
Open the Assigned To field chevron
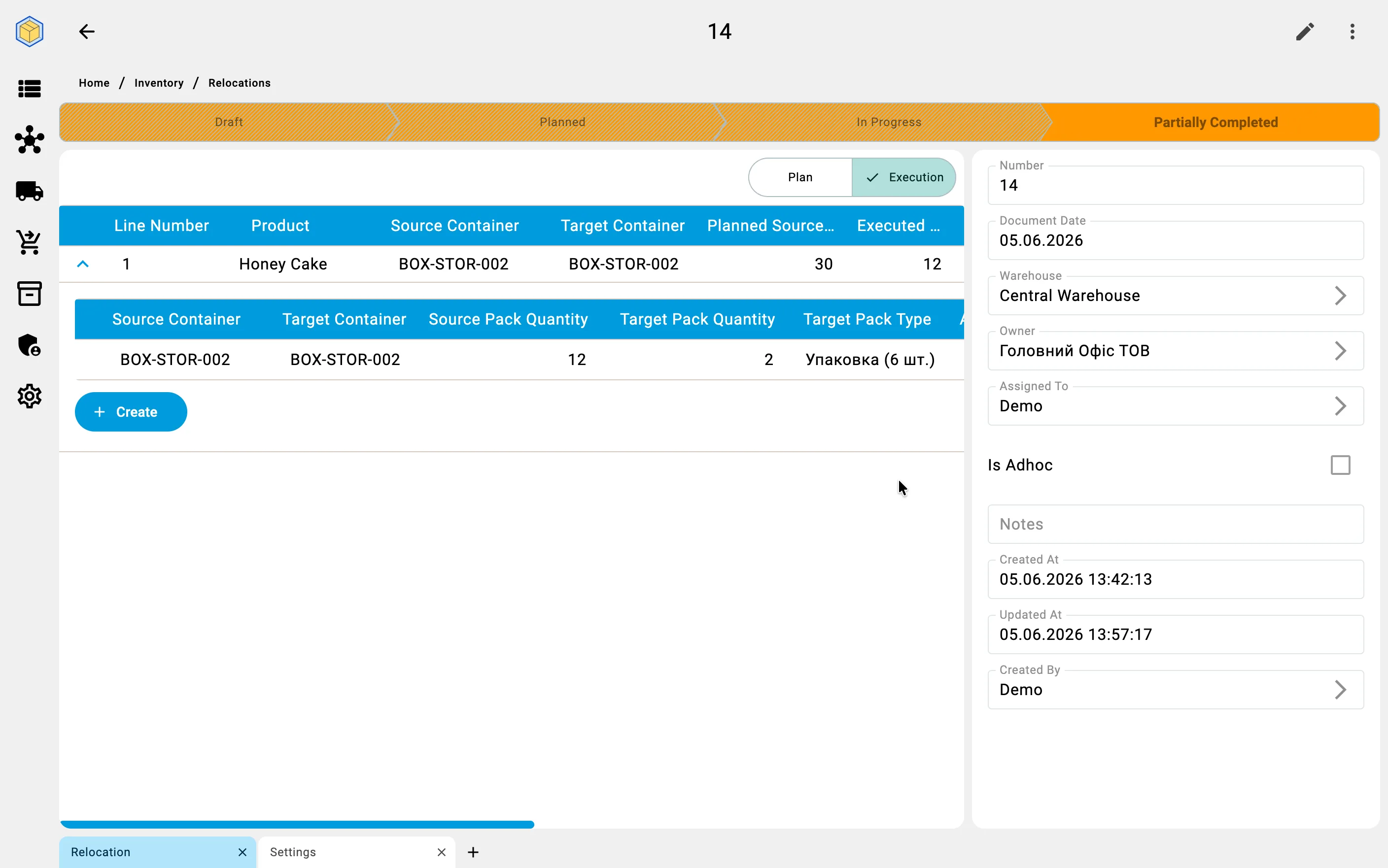tap(1340, 406)
